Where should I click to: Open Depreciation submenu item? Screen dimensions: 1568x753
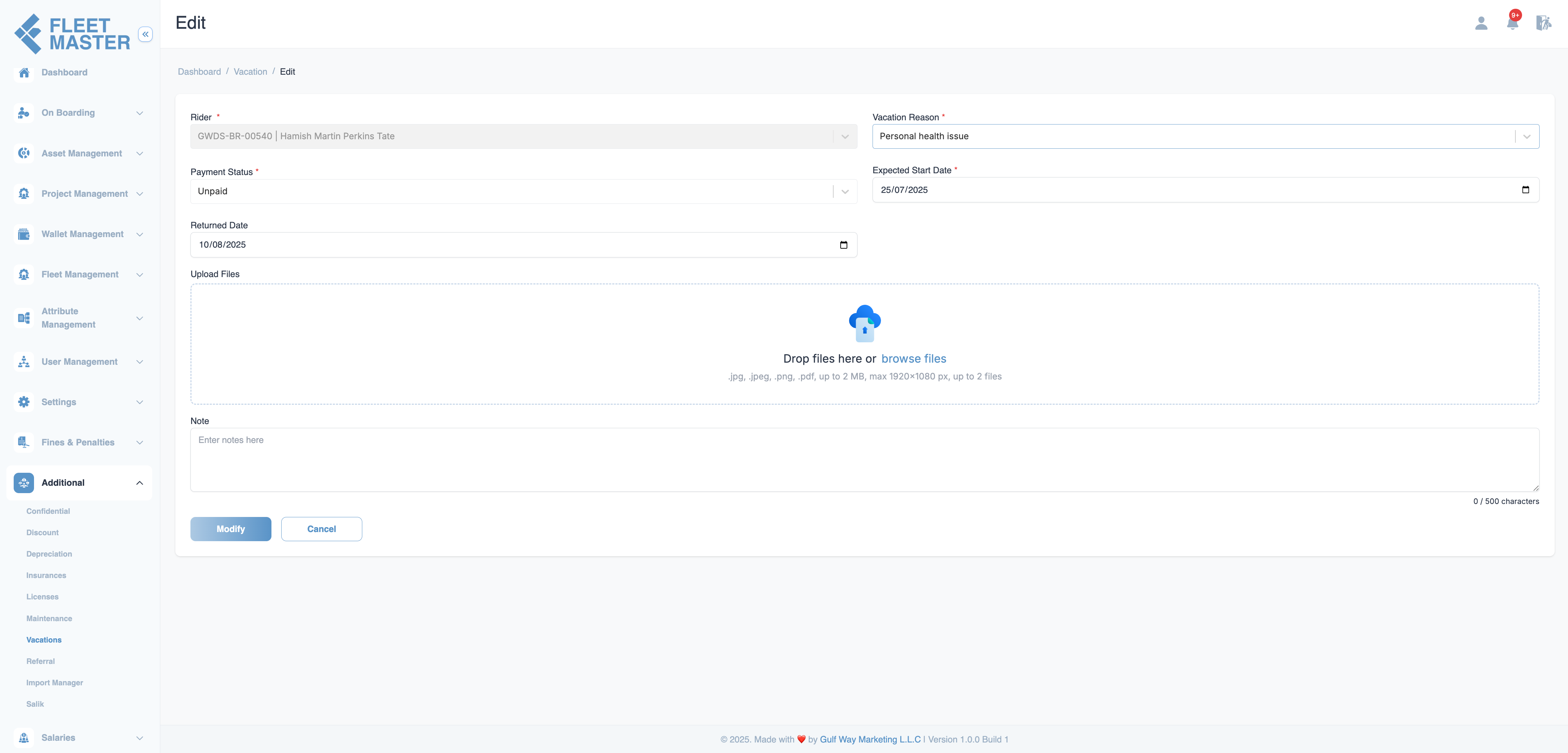[x=49, y=554]
